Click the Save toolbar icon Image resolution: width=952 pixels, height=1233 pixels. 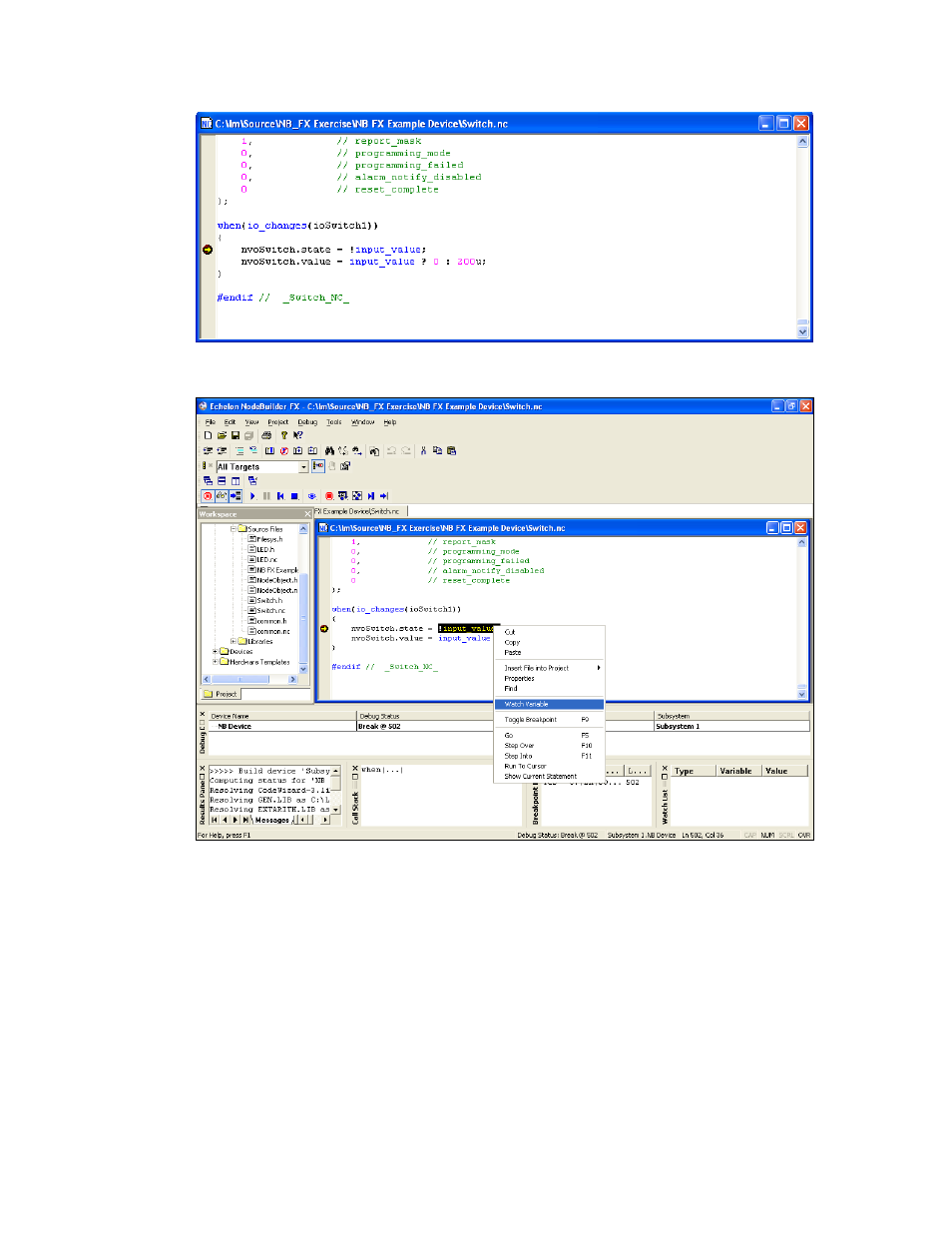pos(236,435)
